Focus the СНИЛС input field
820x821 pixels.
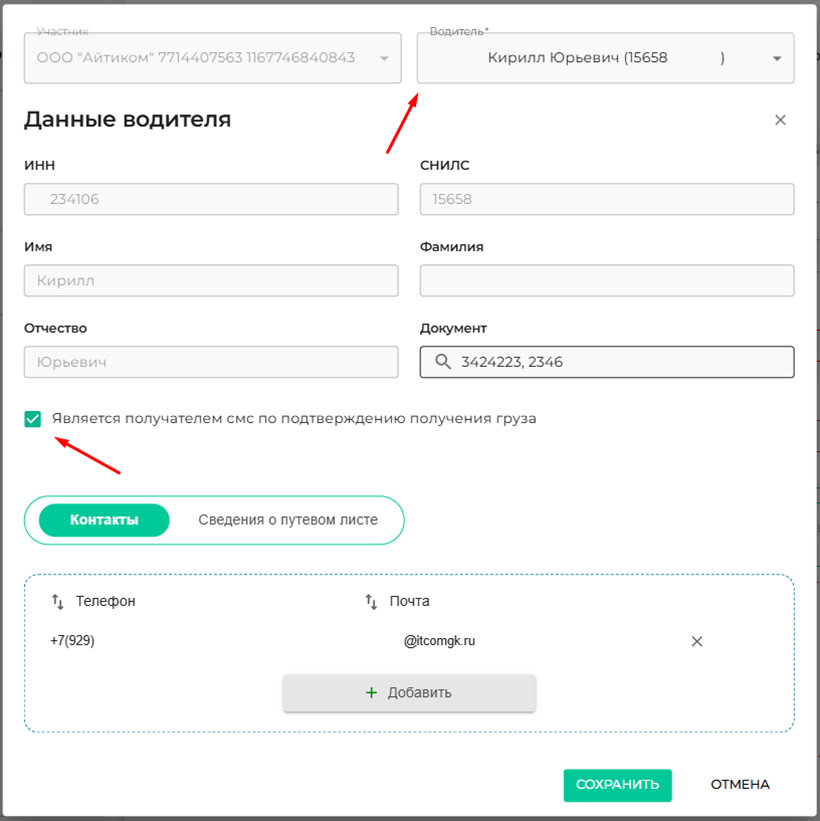click(607, 199)
